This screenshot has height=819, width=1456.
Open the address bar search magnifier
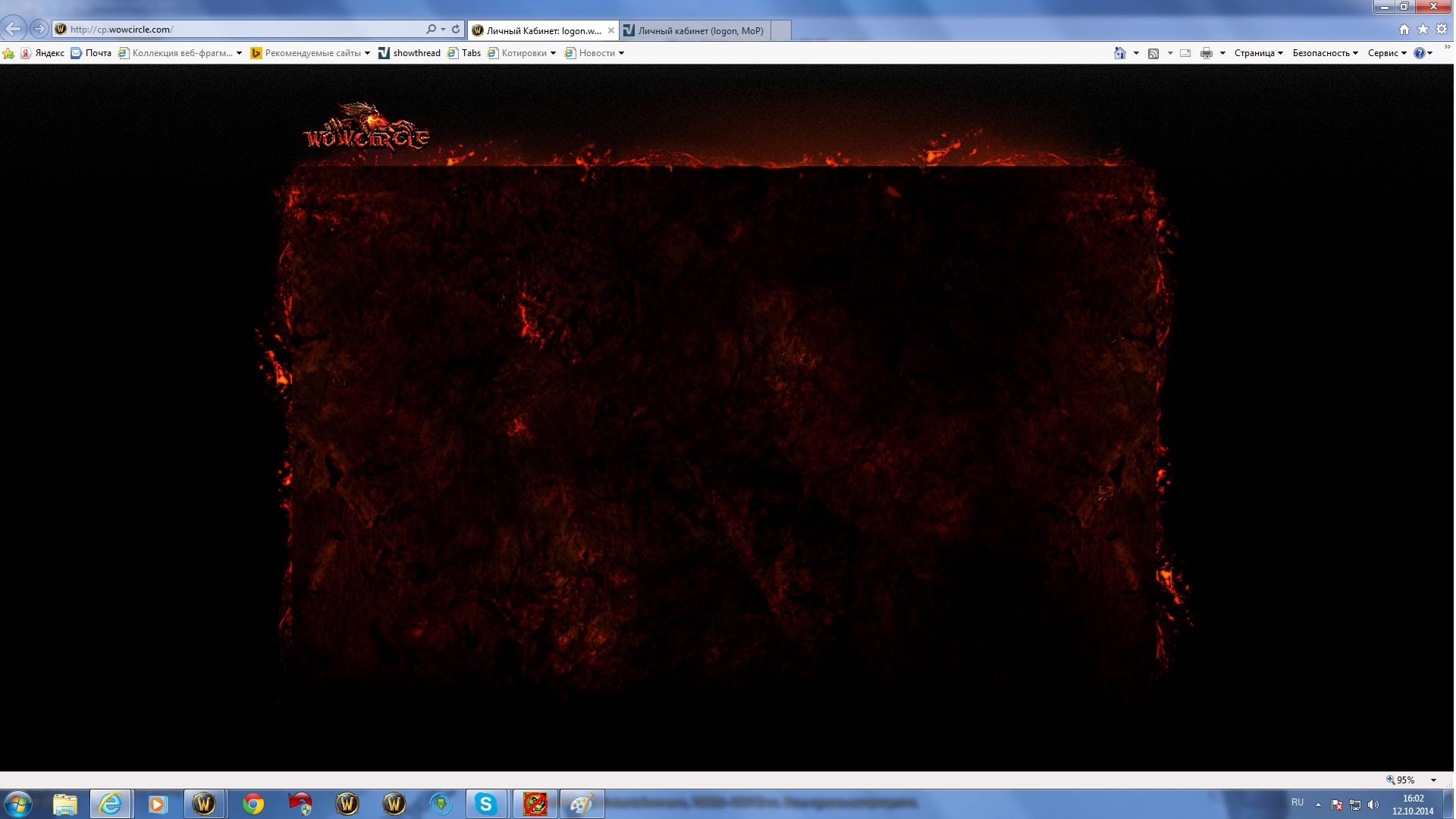431,29
